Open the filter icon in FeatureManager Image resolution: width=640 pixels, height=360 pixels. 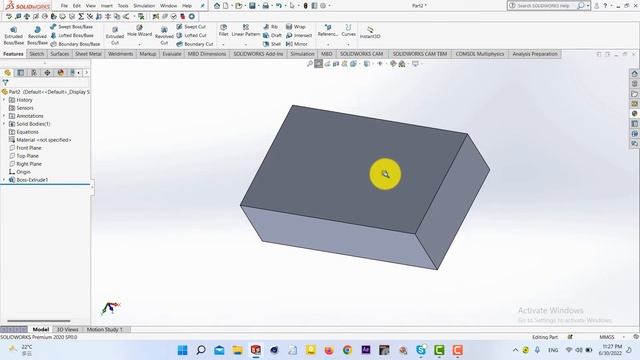point(5,82)
